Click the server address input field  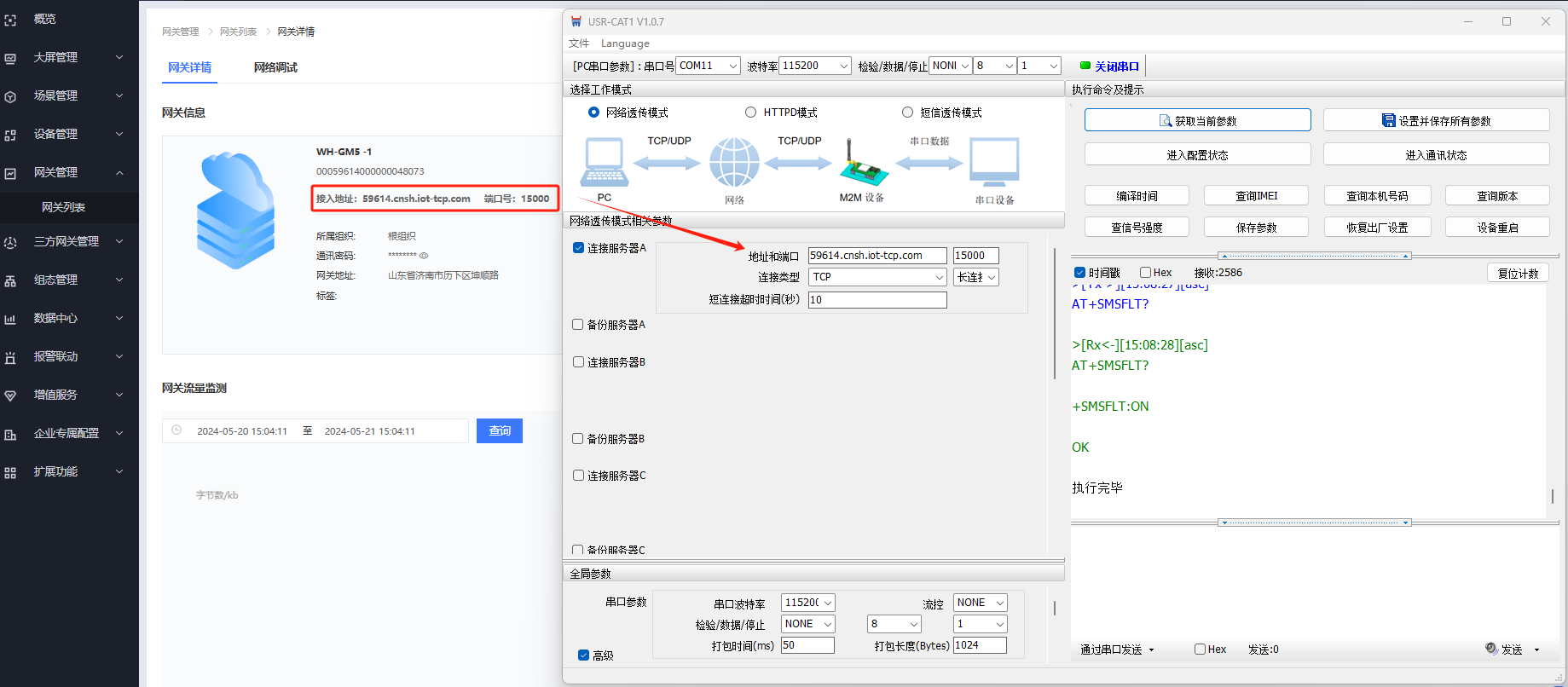877,256
